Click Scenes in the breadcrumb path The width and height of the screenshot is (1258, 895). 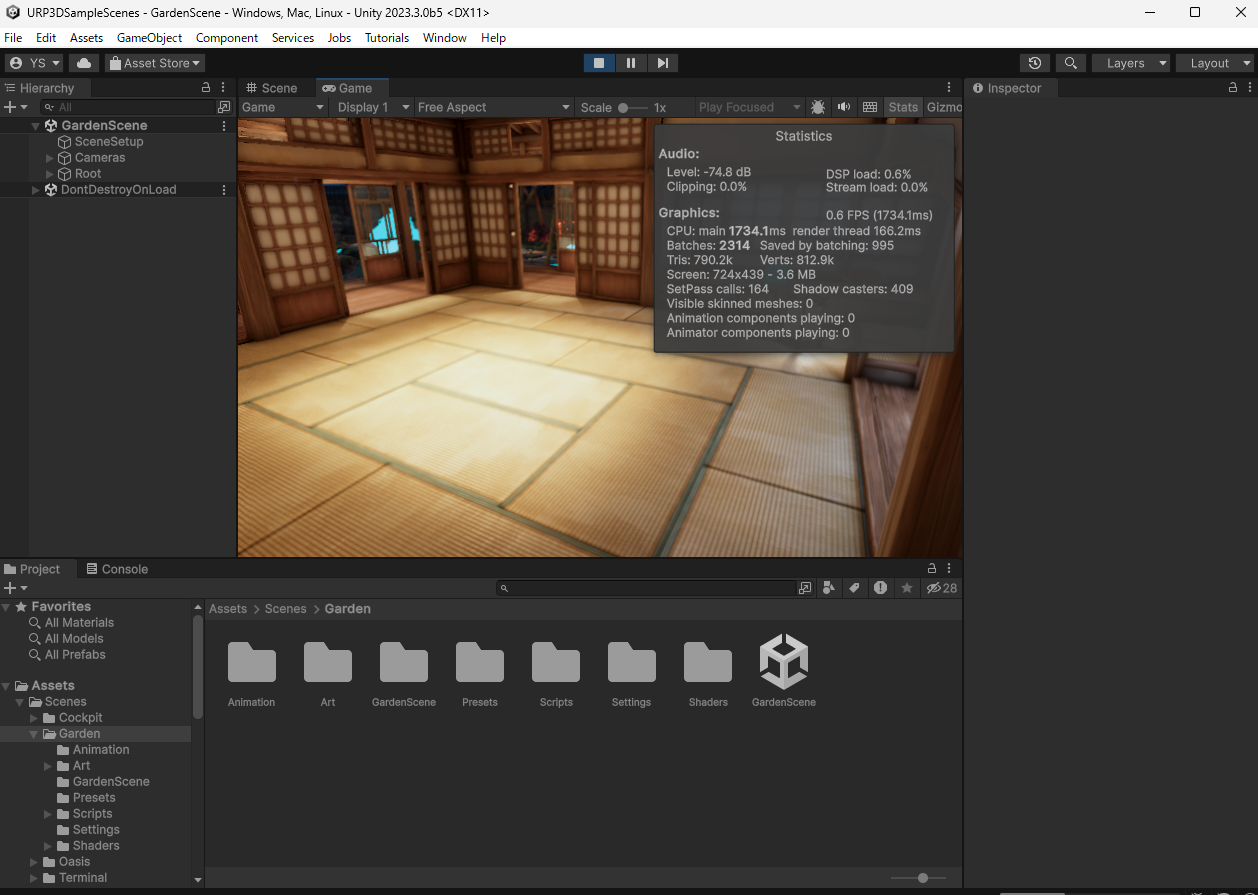coord(285,609)
